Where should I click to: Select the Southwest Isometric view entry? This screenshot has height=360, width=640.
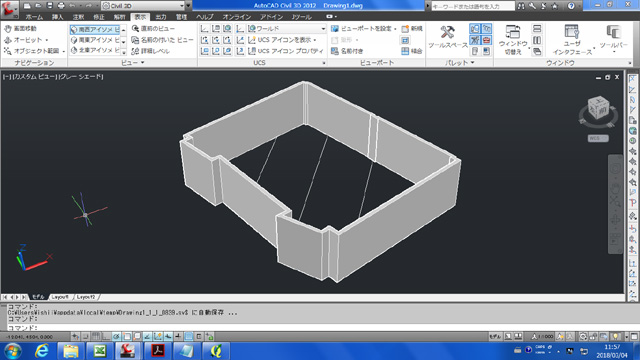coord(95,29)
